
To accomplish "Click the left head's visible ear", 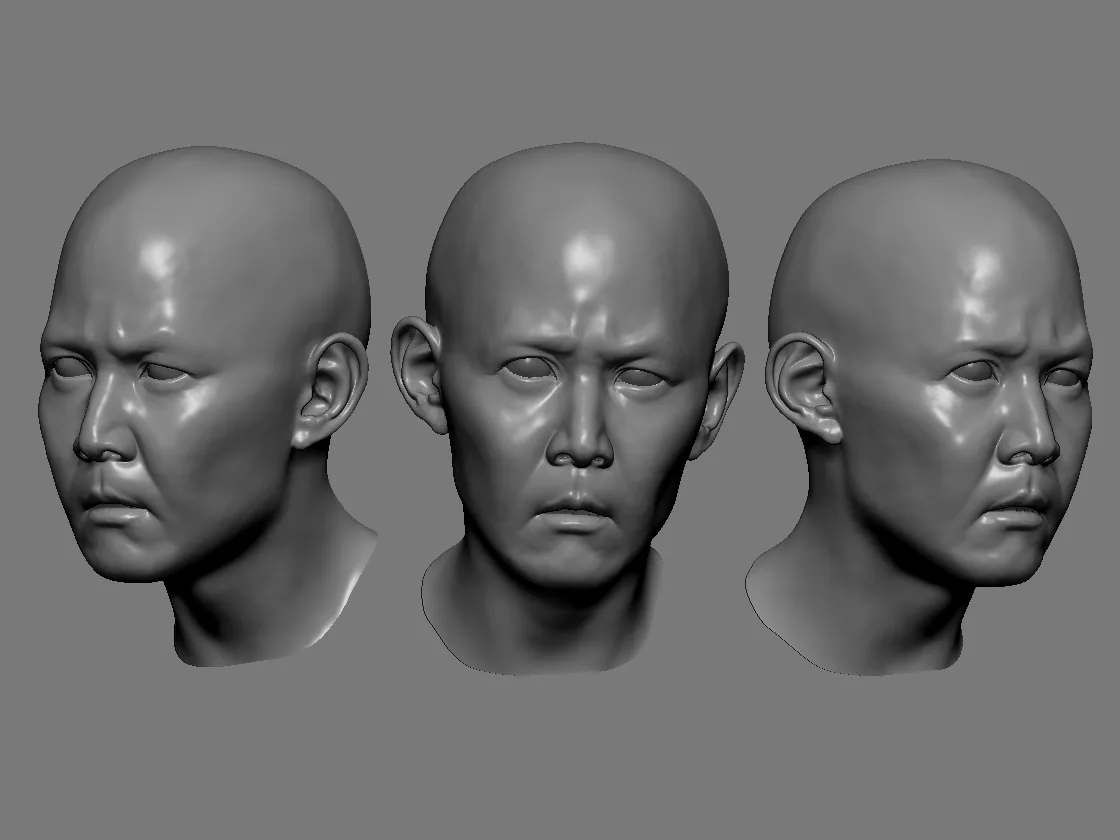I will pyautogui.click(x=330, y=390).
